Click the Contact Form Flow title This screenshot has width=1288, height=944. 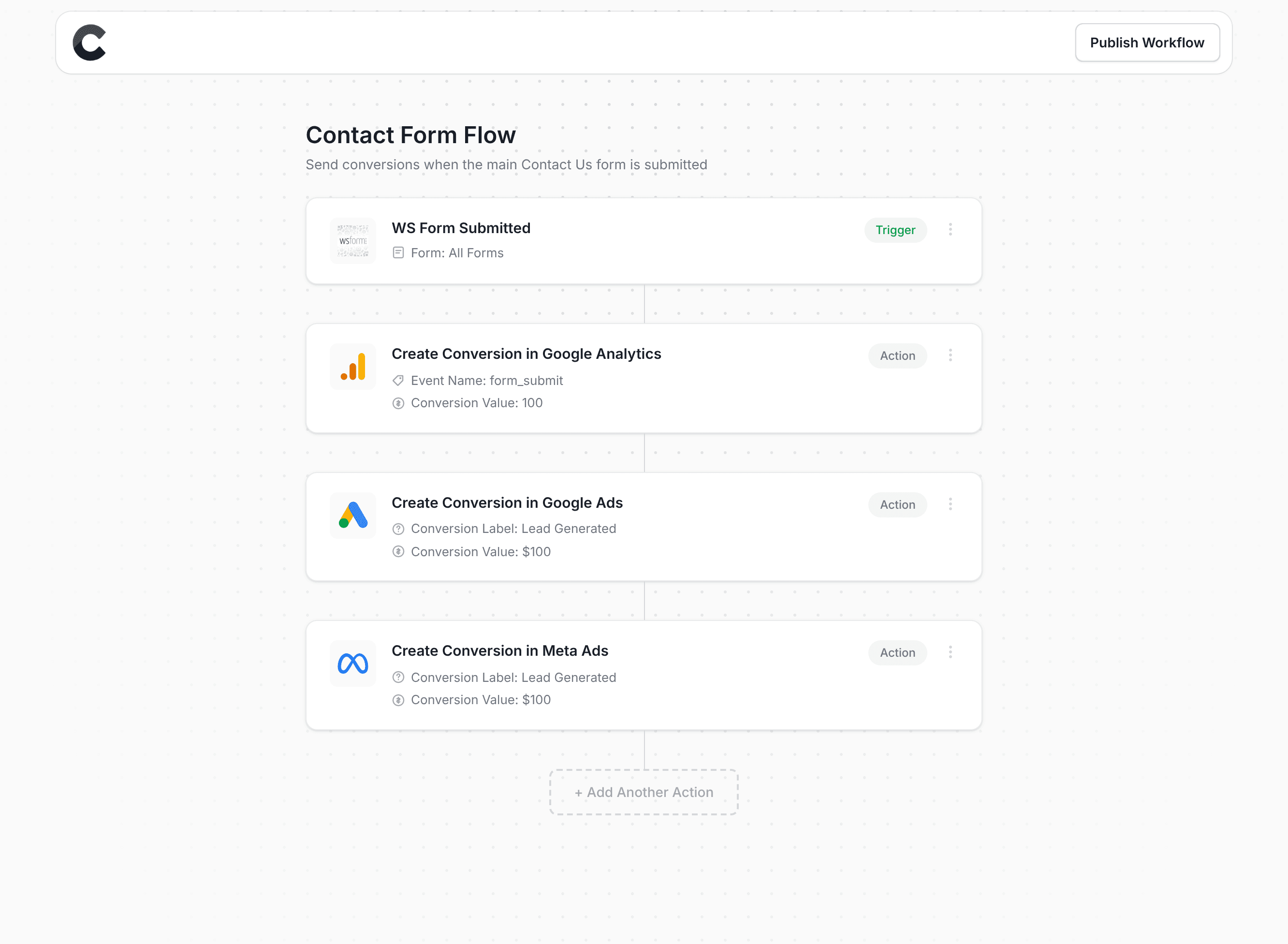click(410, 135)
